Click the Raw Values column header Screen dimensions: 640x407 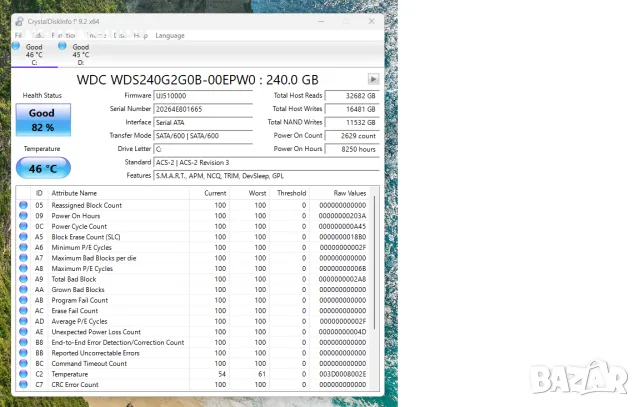coord(340,193)
